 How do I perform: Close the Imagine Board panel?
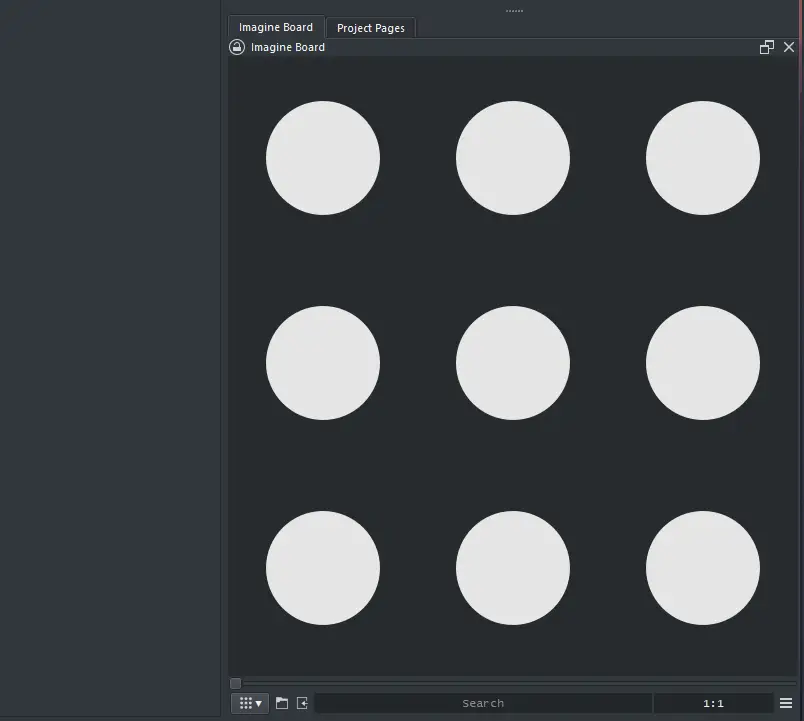pos(789,47)
